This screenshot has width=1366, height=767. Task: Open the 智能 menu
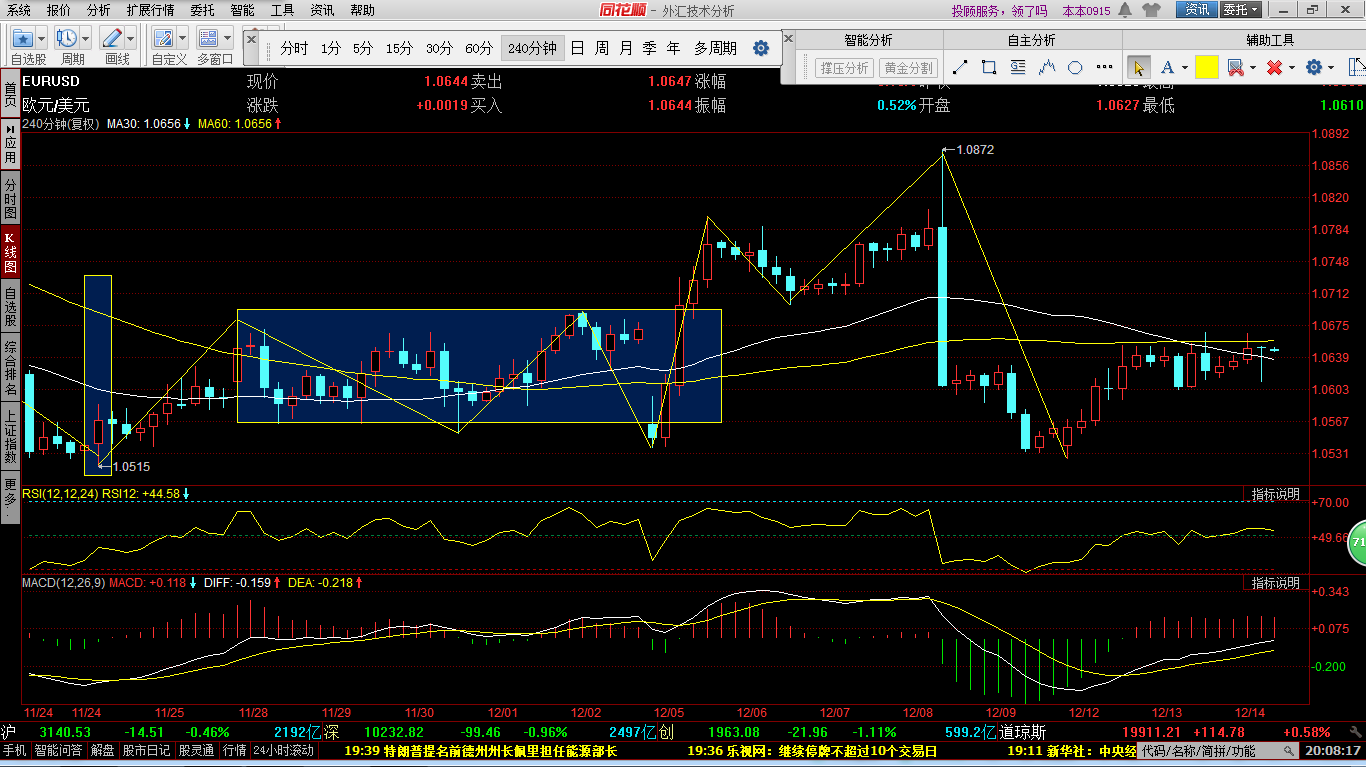(x=242, y=10)
